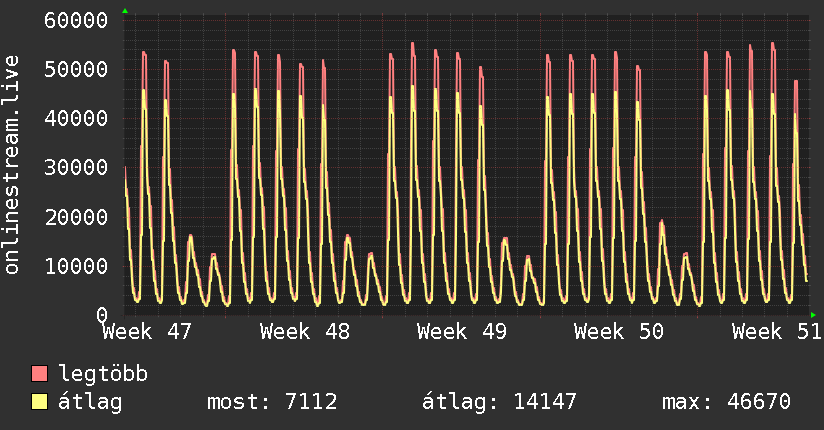Click the Week 48 axis label

tap(305, 332)
